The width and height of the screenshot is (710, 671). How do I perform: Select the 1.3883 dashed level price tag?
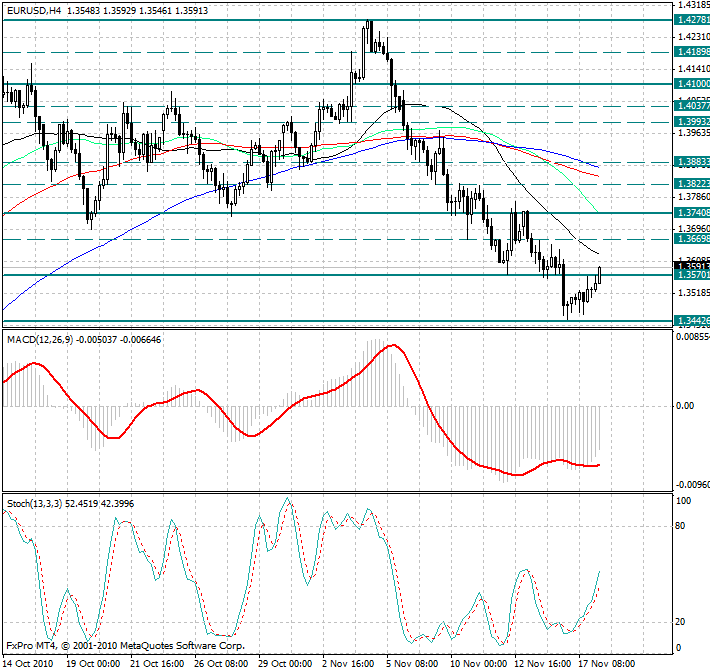(691, 161)
